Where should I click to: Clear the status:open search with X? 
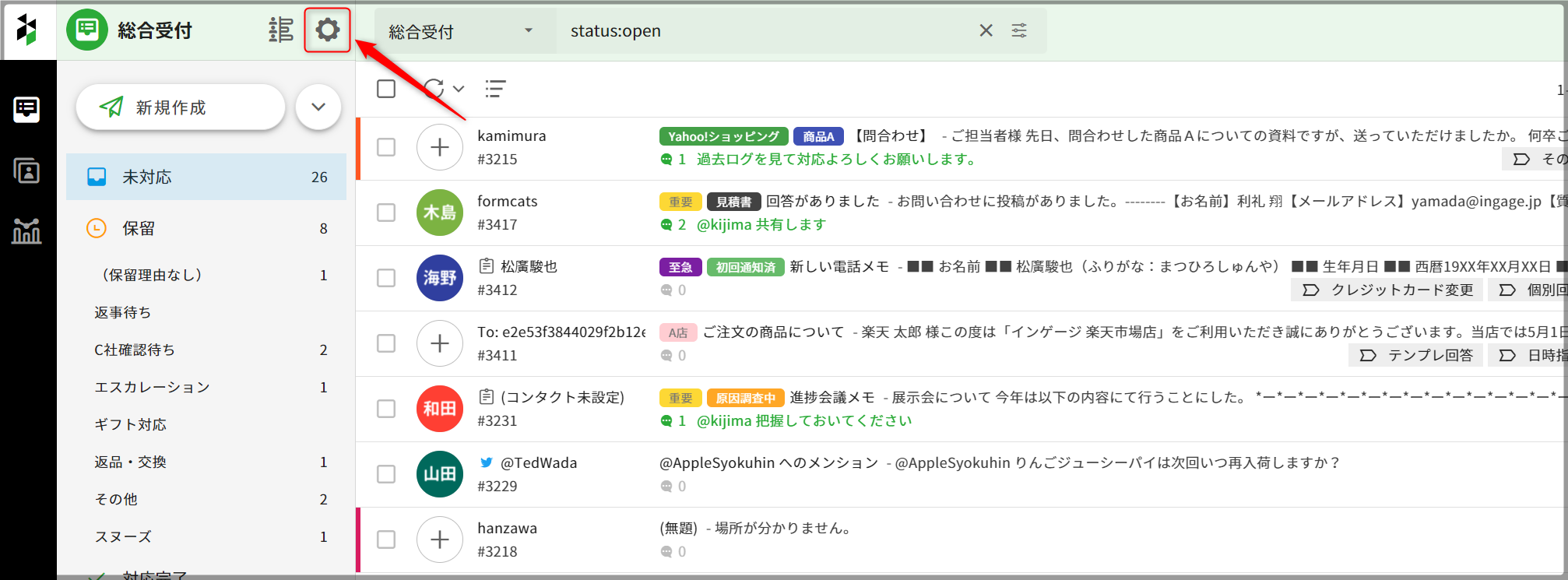(x=986, y=30)
